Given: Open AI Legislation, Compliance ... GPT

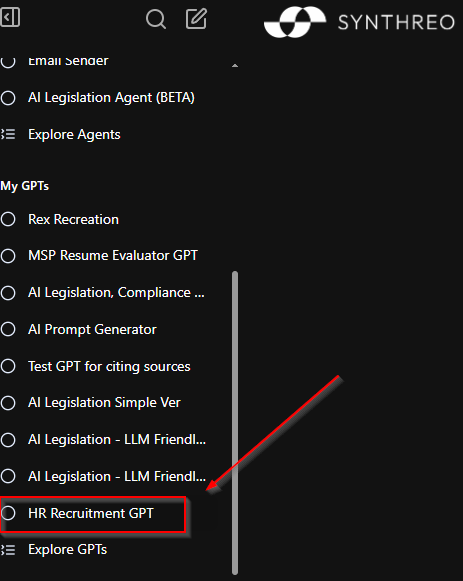Looking at the screenshot, I should click(116, 293).
